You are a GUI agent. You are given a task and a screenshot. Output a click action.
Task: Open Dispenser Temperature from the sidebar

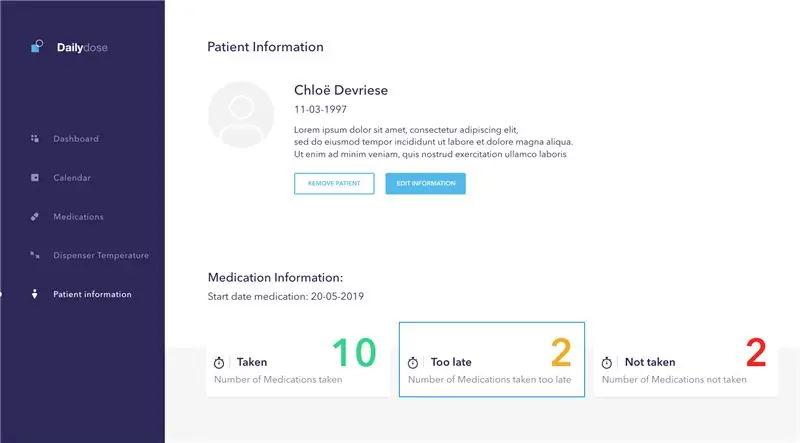coord(101,255)
